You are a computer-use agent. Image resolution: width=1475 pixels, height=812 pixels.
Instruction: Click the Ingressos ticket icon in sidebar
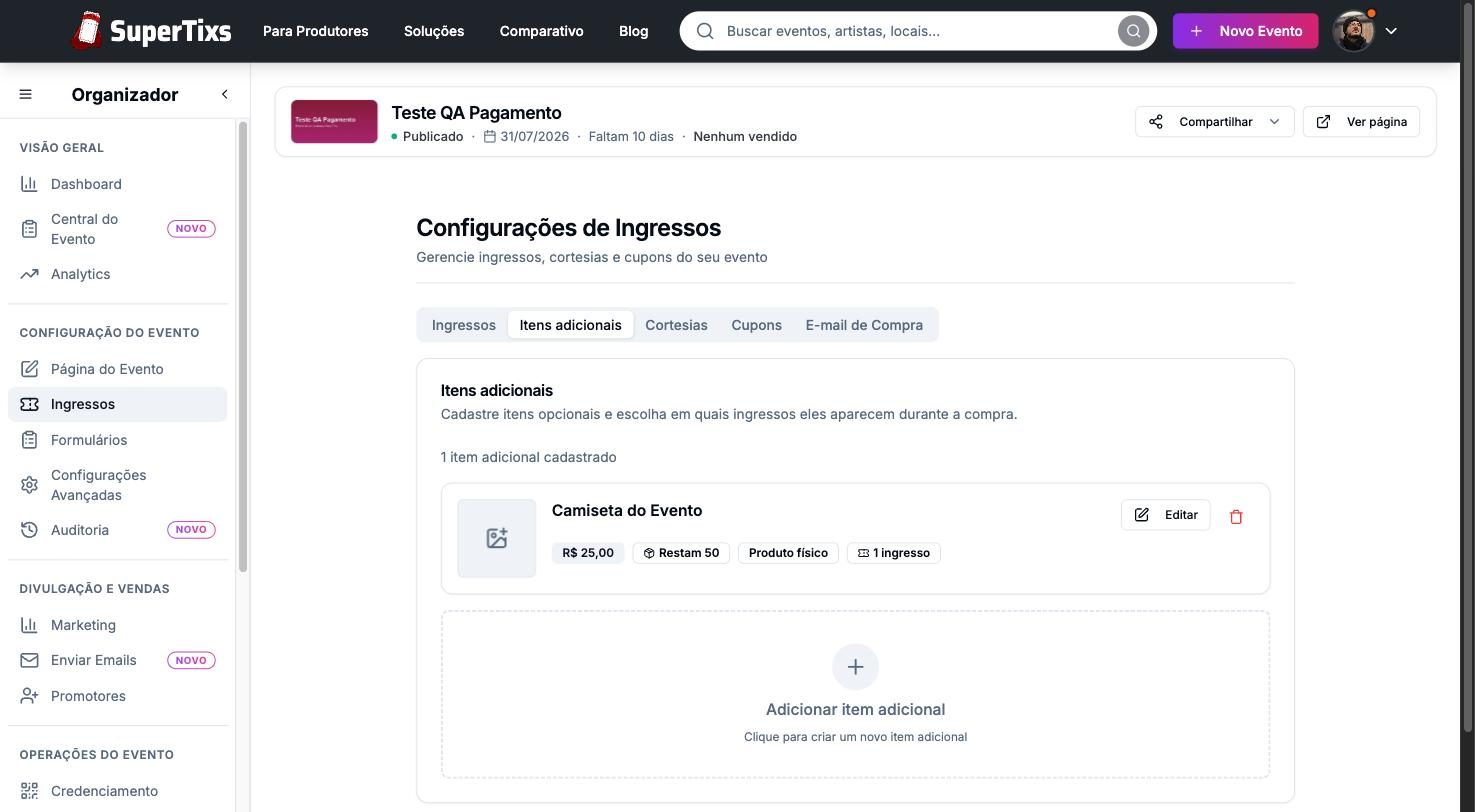click(29, 404)
